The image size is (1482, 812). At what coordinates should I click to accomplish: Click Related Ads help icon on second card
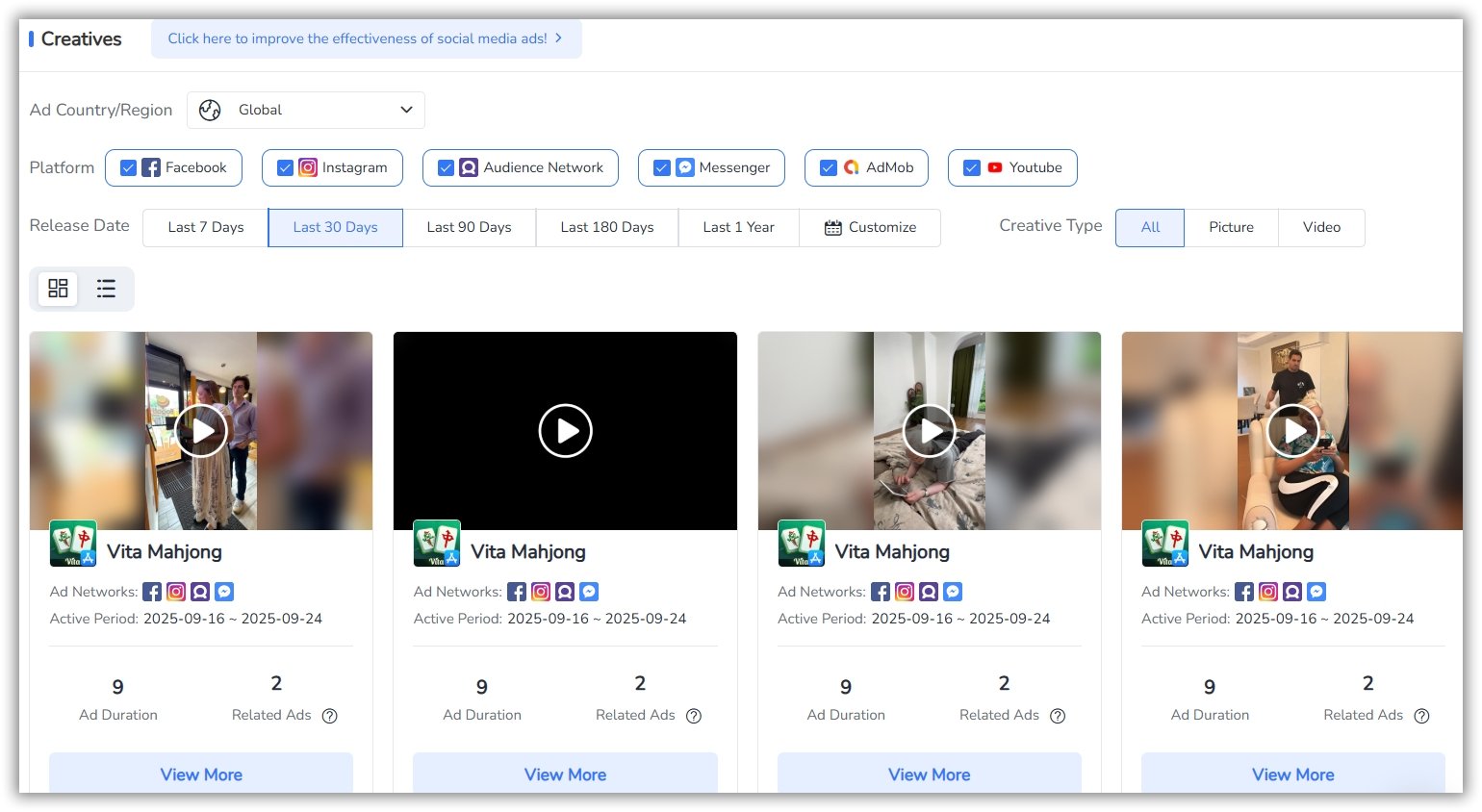(x=694, y=716)
